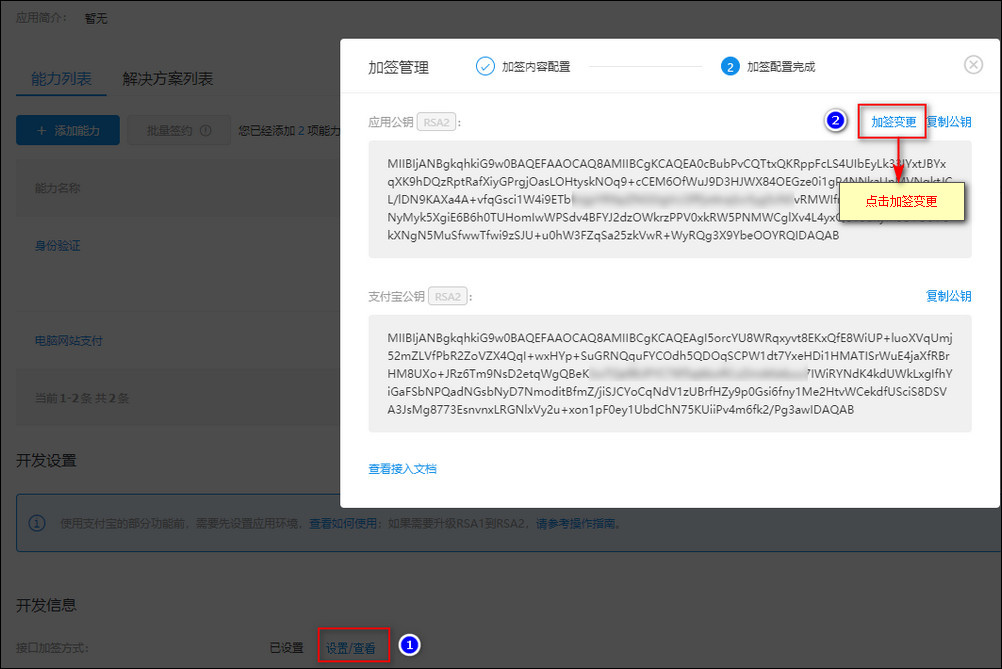Viewport: 1002px width, 669px height.
Task: Click the info icon beside 批量签约
Action: click(x=203, y=129)
